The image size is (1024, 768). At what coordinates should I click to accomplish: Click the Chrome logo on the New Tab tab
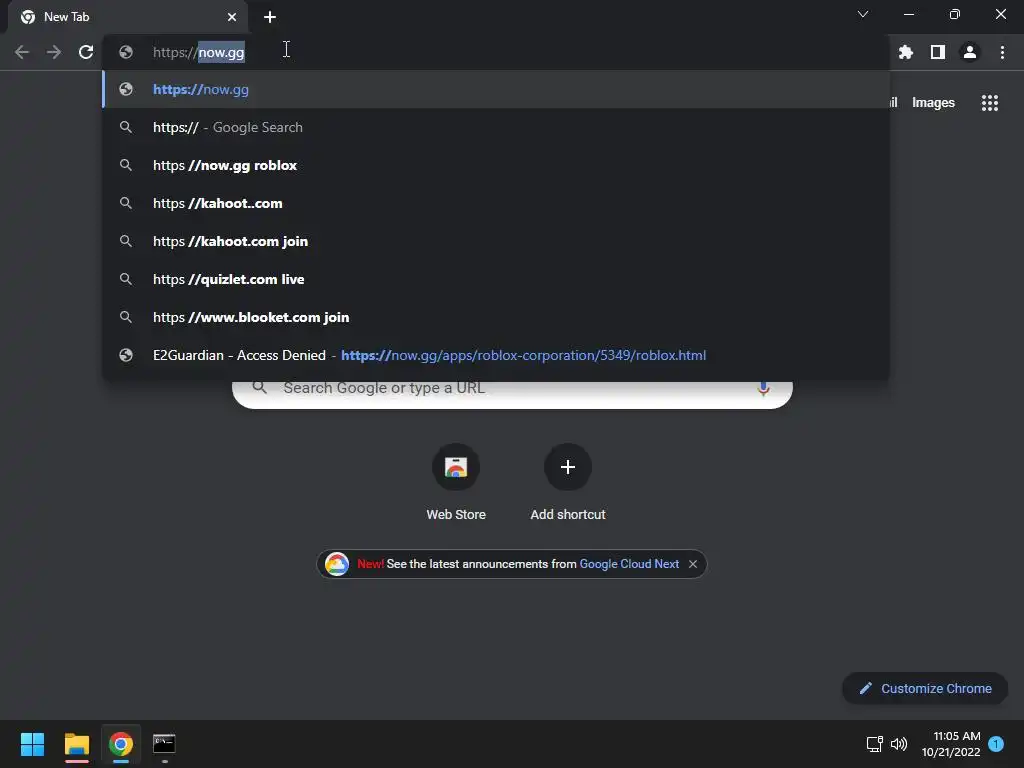coord(27,17)
